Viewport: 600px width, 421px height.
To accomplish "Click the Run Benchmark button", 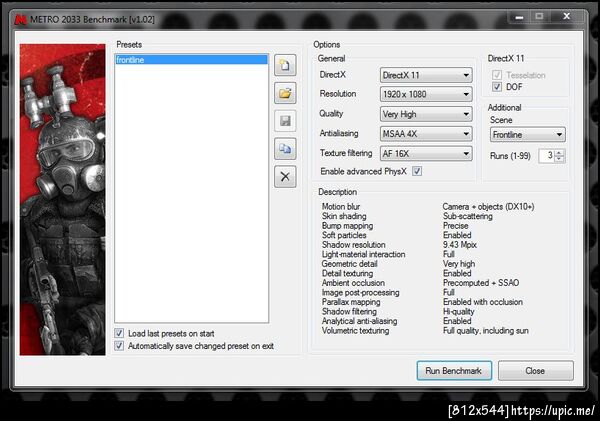I will pos(454,370).
